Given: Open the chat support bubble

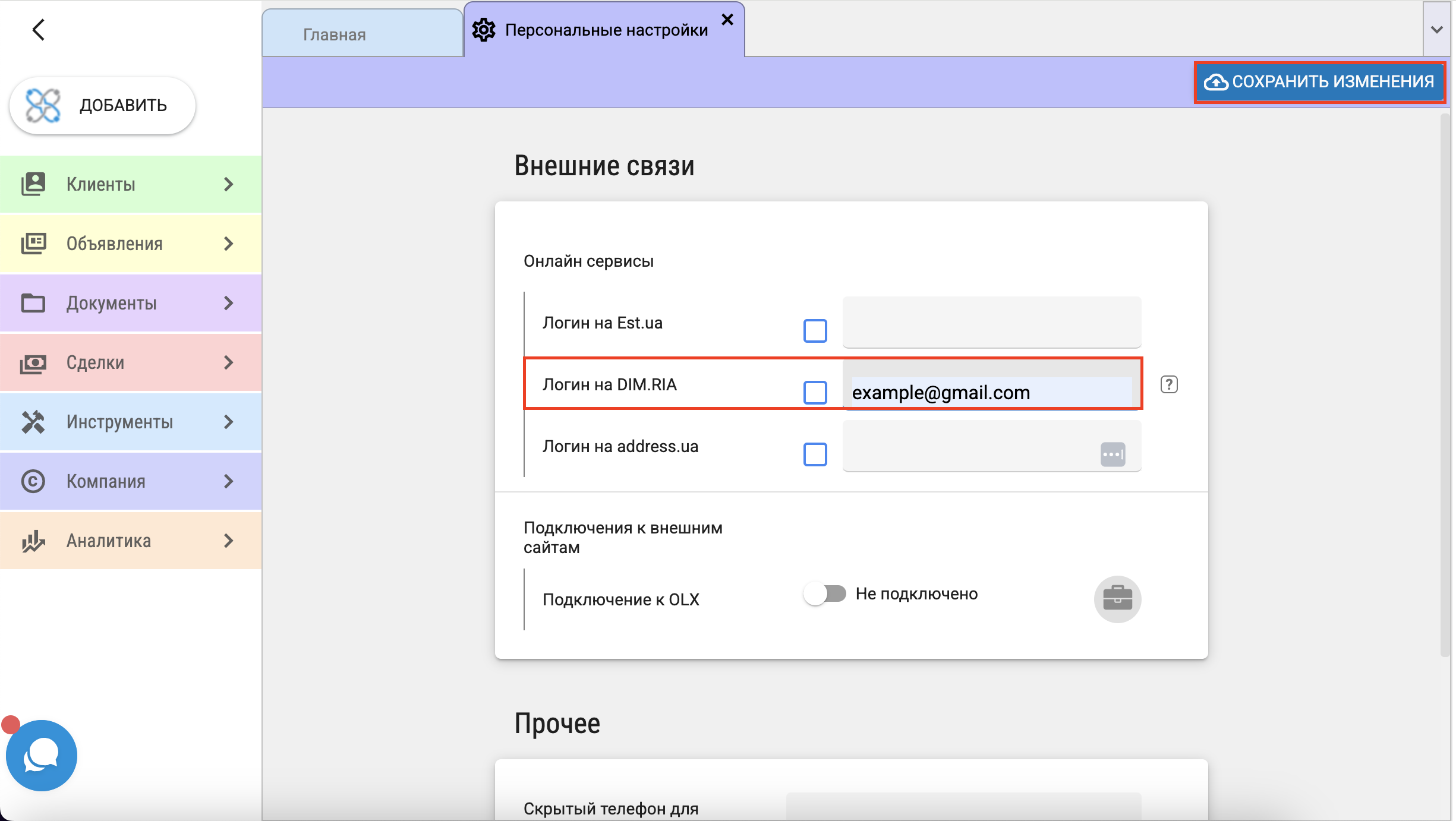Looking at the screenshot, I should coord(41,755).
